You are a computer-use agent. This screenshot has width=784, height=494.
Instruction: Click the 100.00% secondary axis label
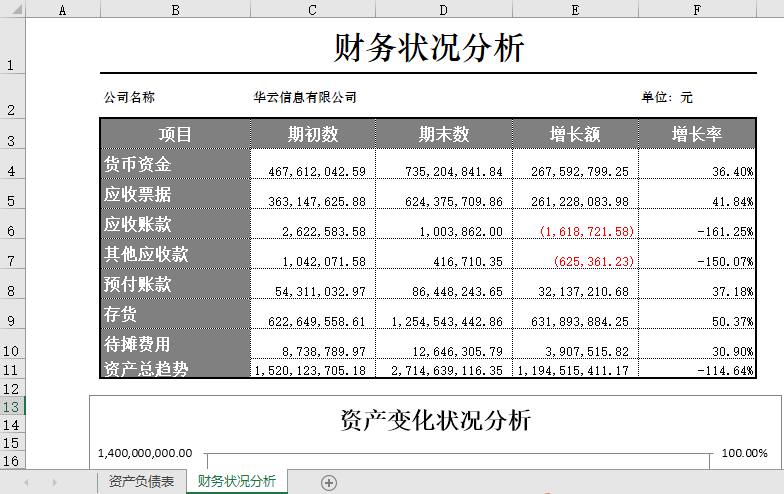744,453
